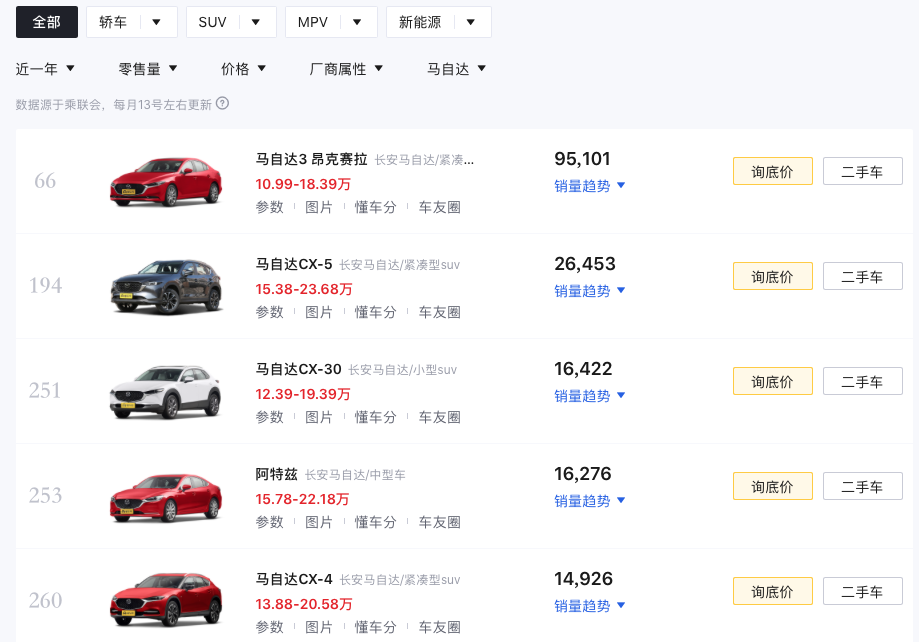Viewport: 919px width, 642px height.
Task: Open 参数 for 马自达CX-30
Action: pos(270,417)
